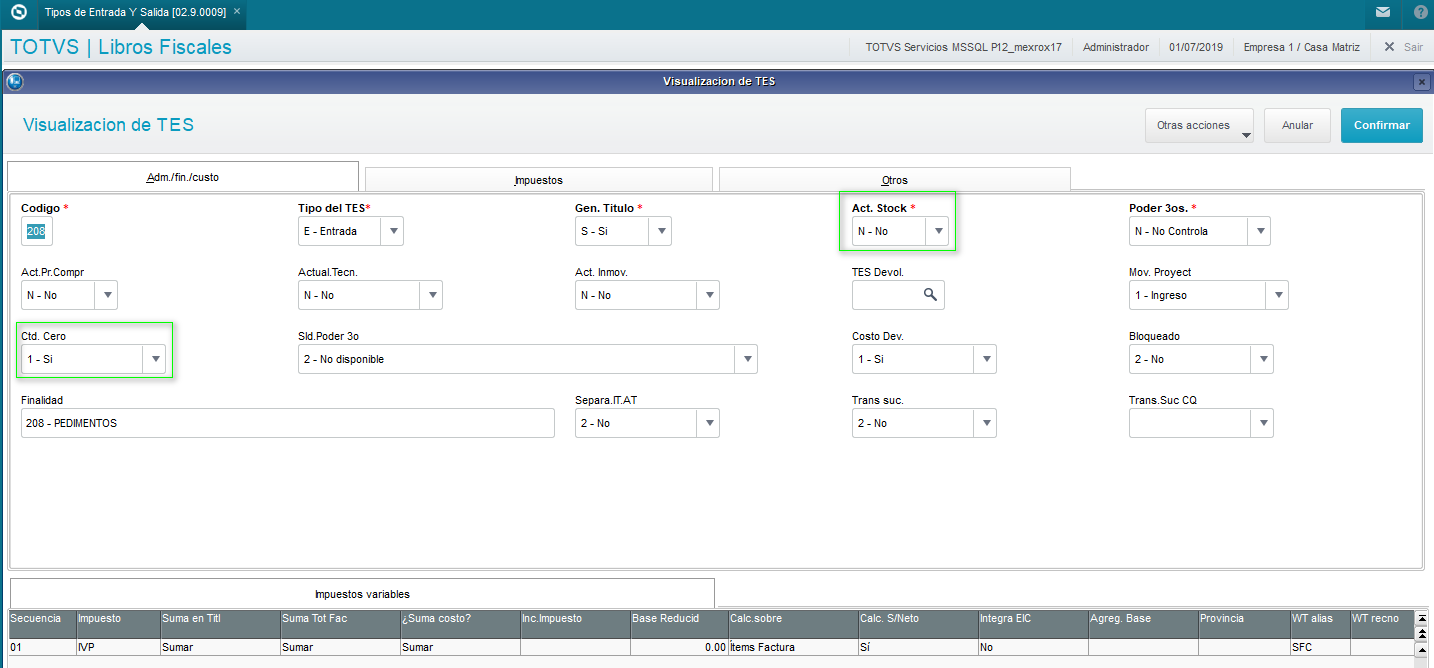This screenshot has height=668, width=1434.
Task: Open the Trans.Suc CQ dropdown
Action: 1263,423
